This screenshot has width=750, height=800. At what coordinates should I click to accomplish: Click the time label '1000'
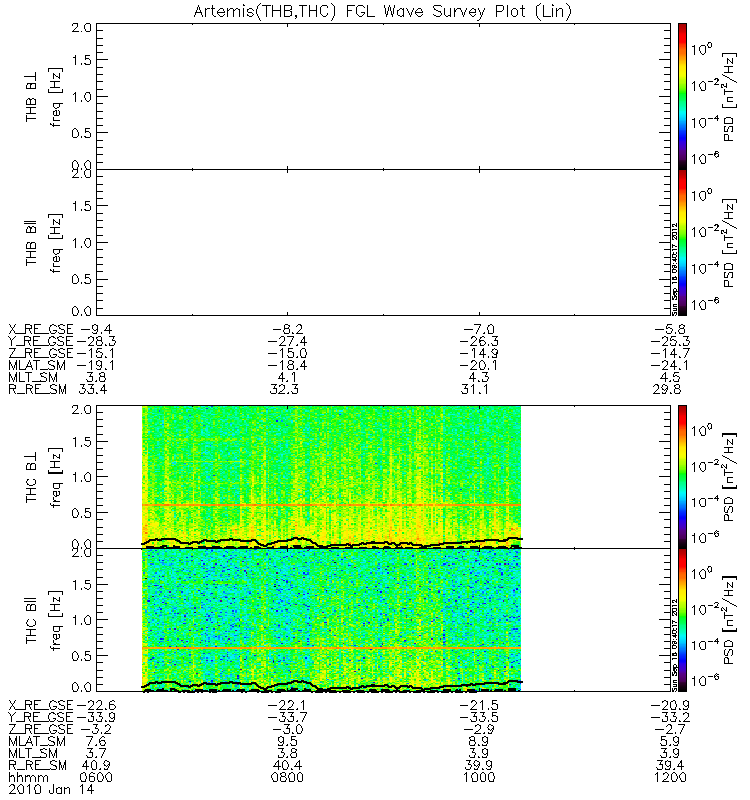click(x=479, y=778)
